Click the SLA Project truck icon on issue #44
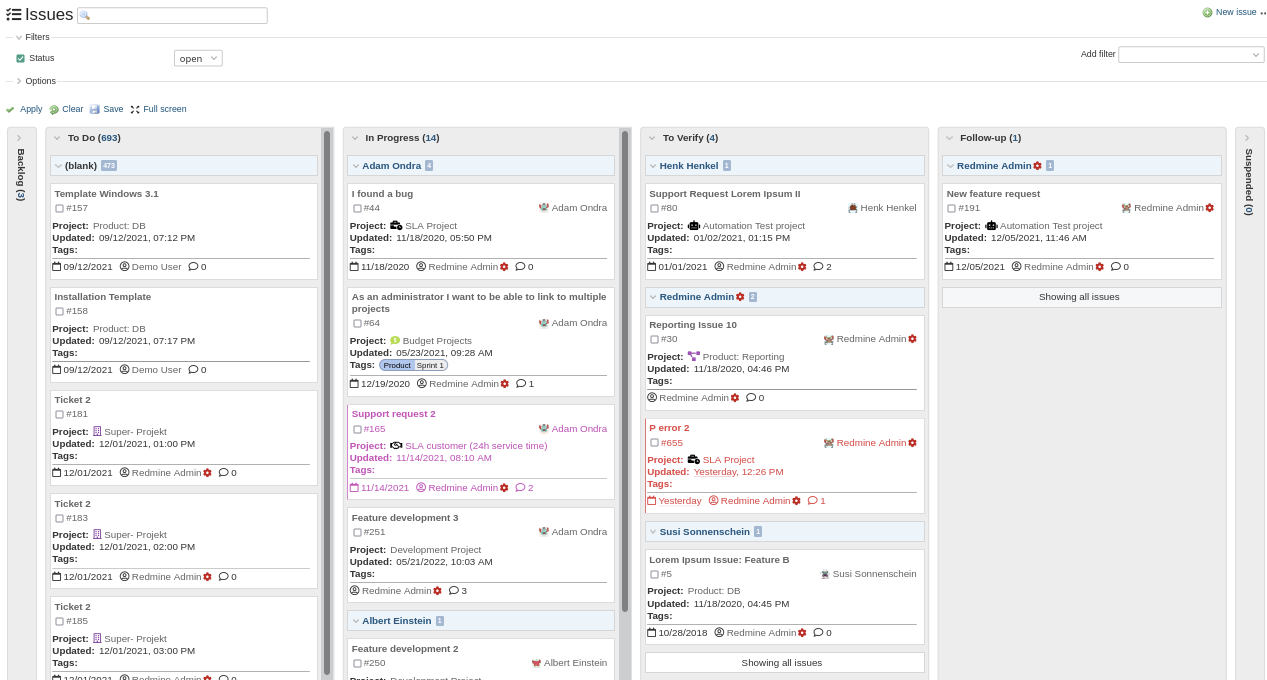 [x=396, y=226]
